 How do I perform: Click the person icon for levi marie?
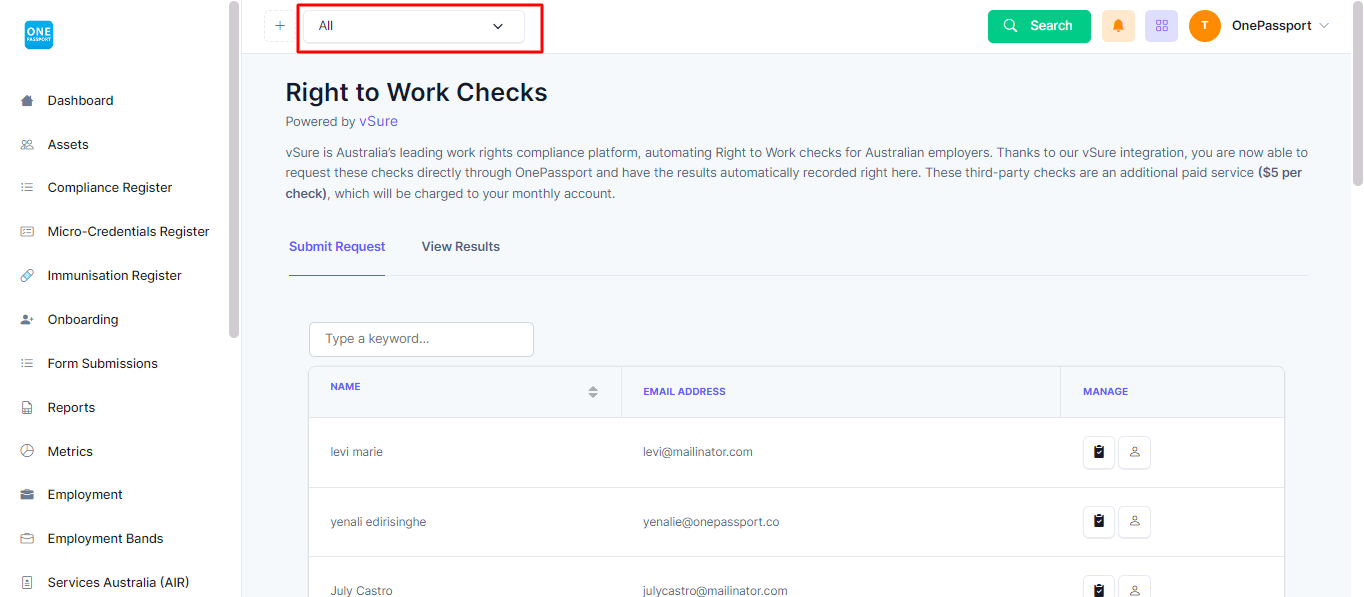click(1135, 452)
